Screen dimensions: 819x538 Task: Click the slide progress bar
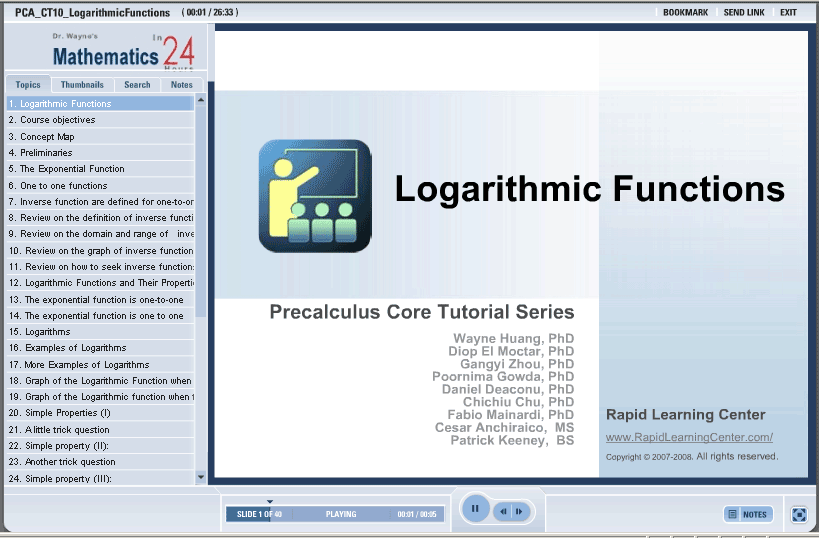pos(335,514)
